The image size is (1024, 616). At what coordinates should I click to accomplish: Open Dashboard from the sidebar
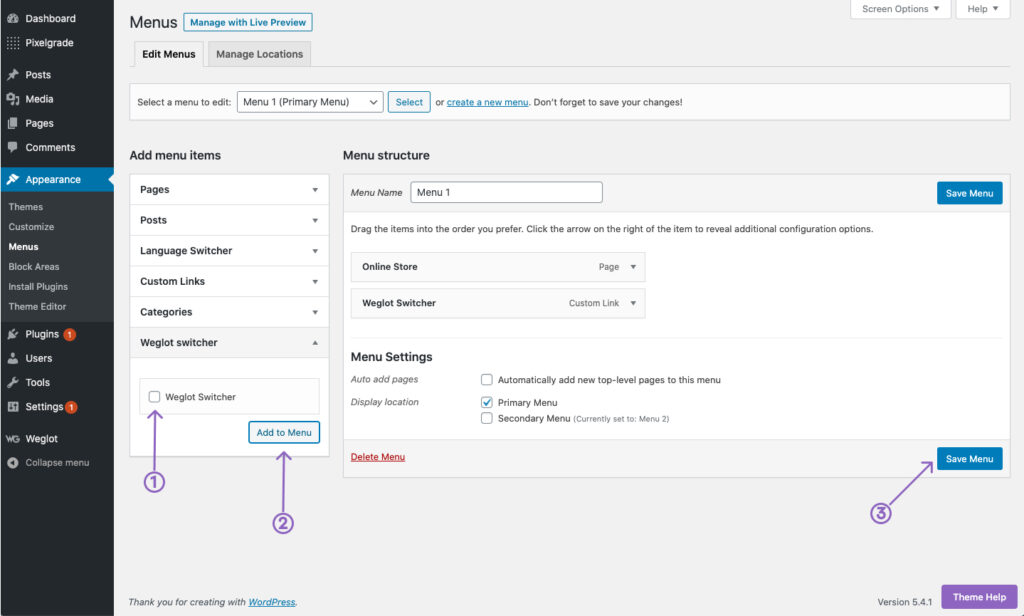tap(50, 18)
